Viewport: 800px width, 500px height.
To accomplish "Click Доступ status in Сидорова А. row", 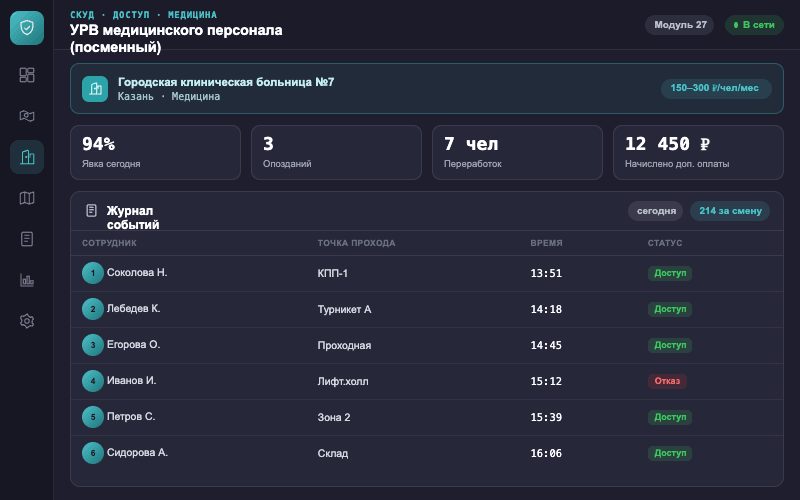I will [x=670, y=453].
